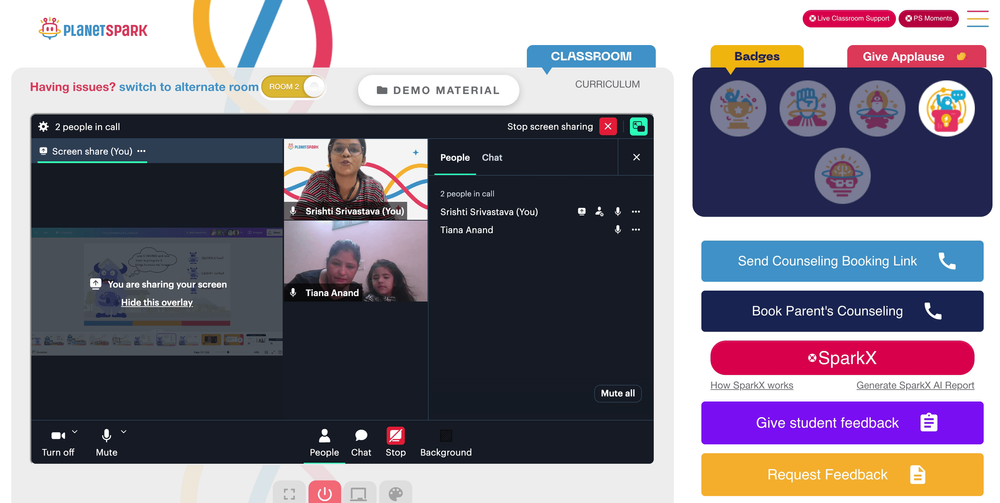
Task: Click the fullscreen expand icon
Action: click(x=290, y=494)
